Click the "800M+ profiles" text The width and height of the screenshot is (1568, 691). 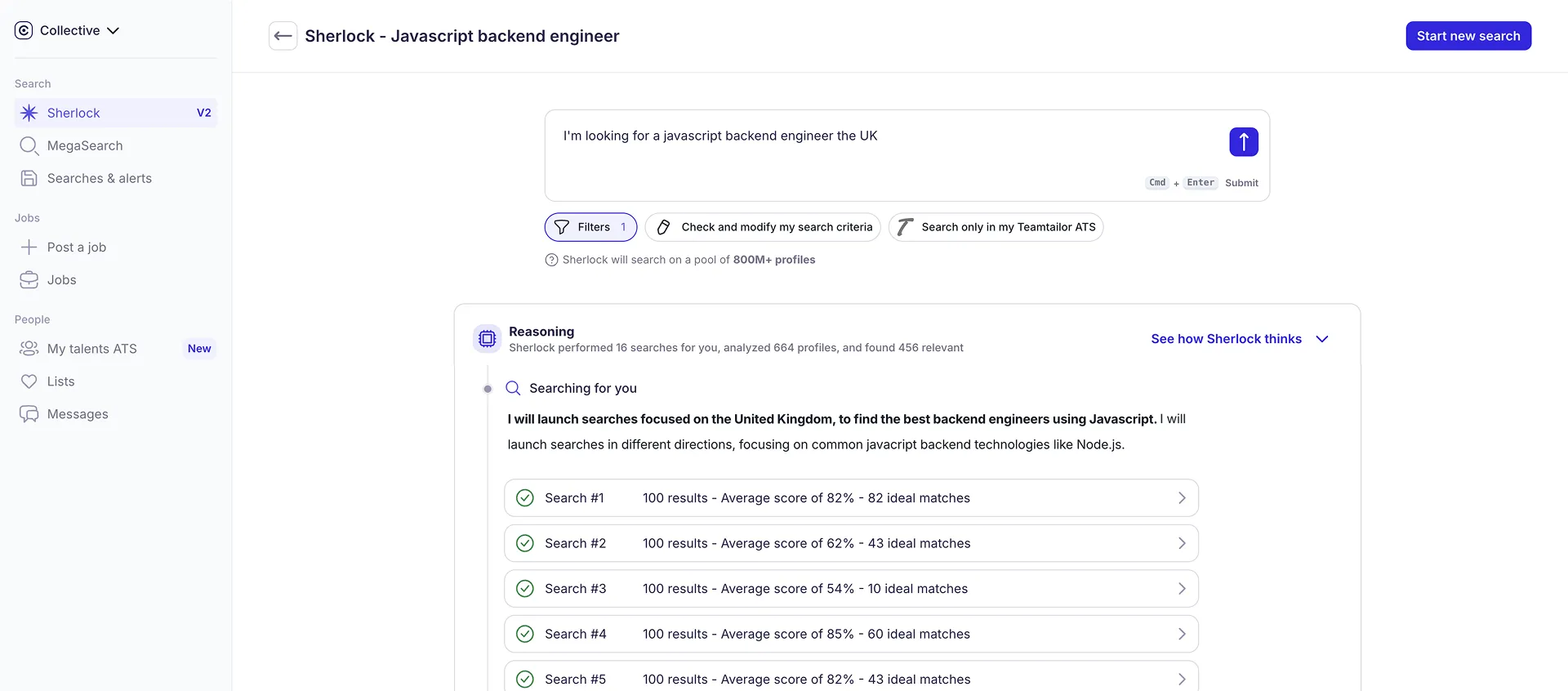tap(774, 260)
